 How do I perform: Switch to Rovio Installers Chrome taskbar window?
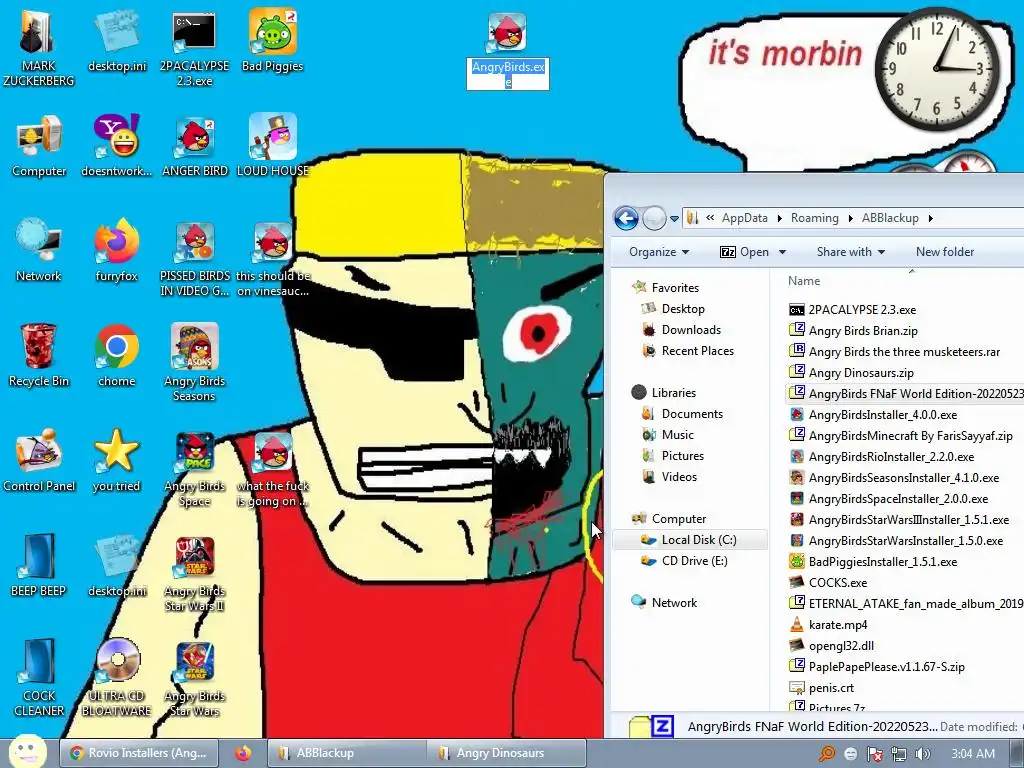(x=139, y=753)
